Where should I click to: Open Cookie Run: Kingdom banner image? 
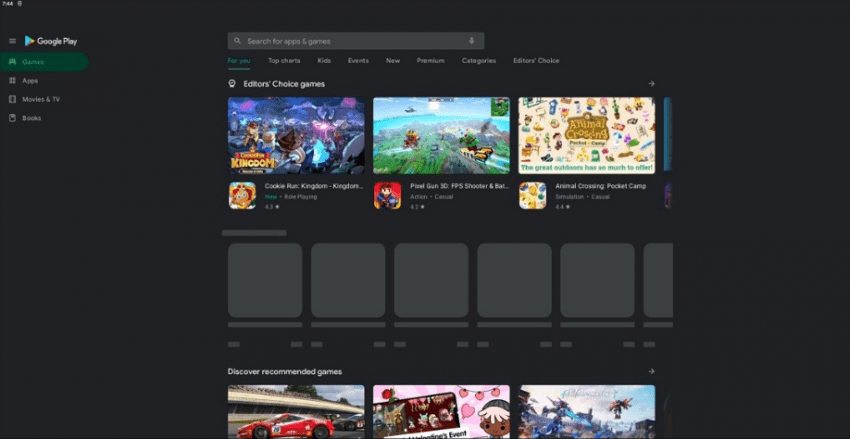pyautogui.click(x=296, y=135)
